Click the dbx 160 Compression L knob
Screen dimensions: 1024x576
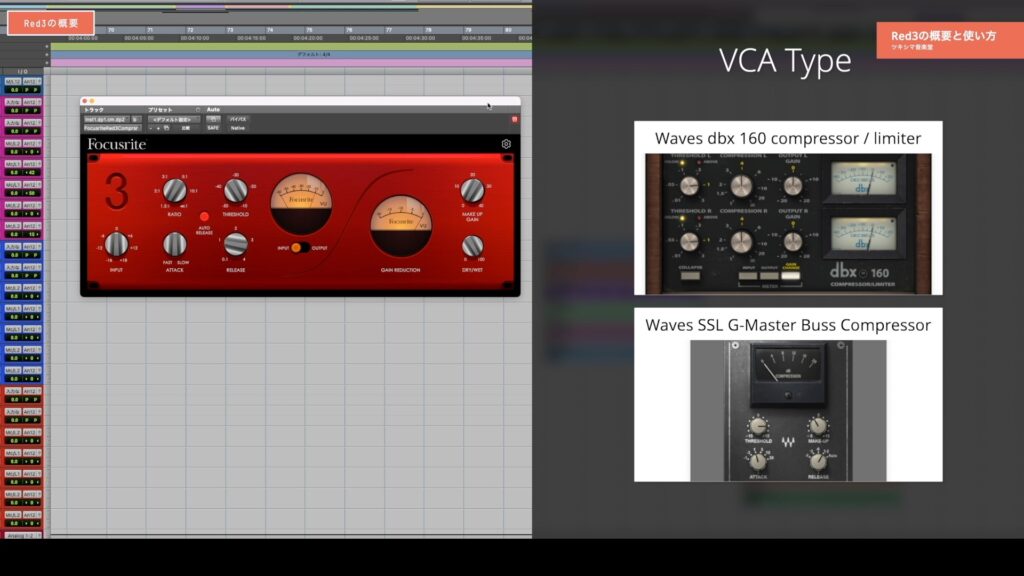point(741,186)
